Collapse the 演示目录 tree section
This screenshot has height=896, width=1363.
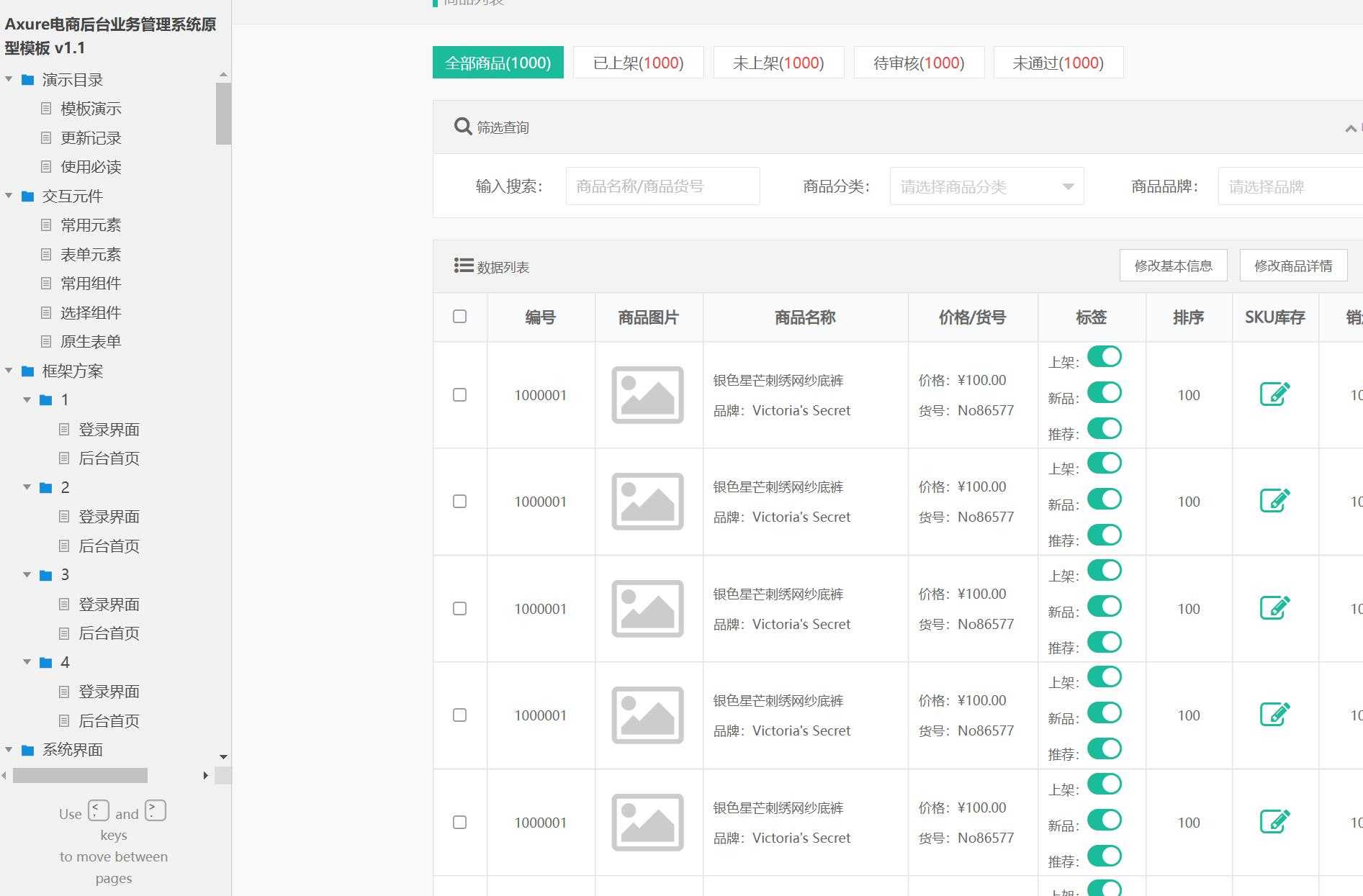click(9, 79)
